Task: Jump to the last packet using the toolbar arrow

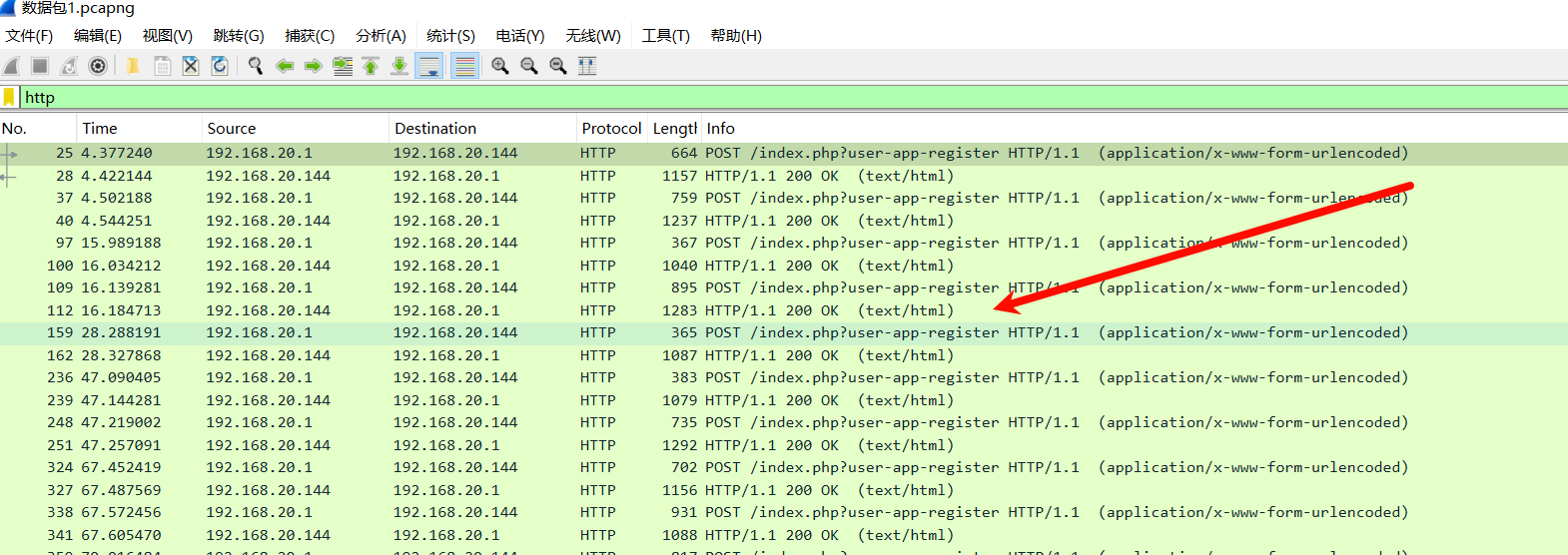Action: coord(399,66)
